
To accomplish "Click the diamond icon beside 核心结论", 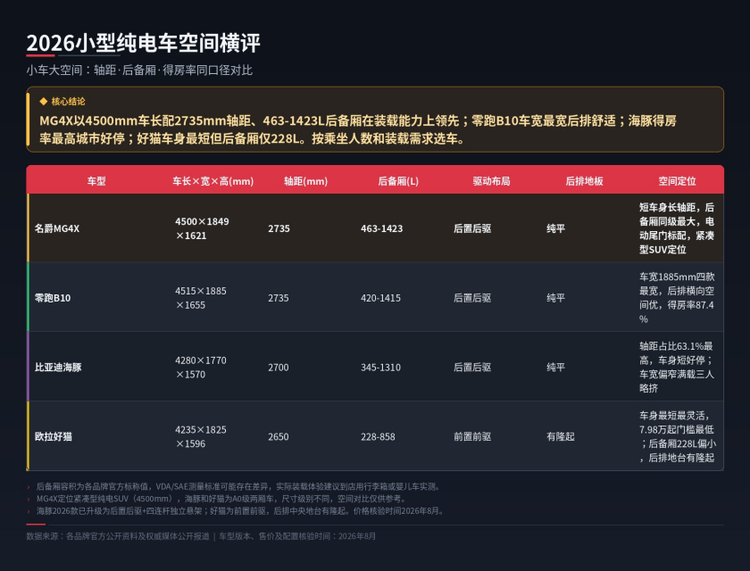I will point(44,101).
